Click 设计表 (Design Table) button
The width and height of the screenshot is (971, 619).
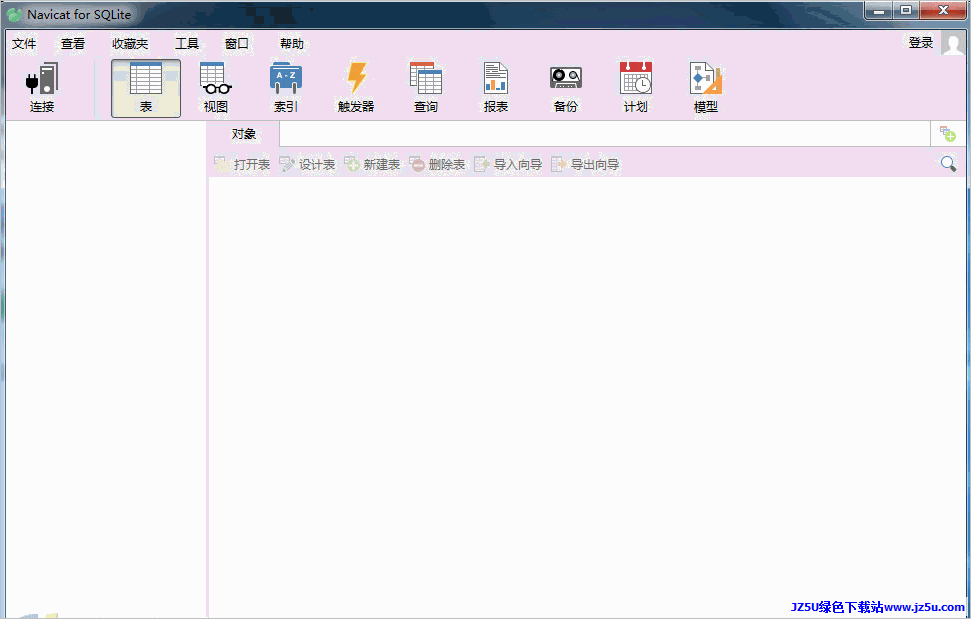pos(307,164)
